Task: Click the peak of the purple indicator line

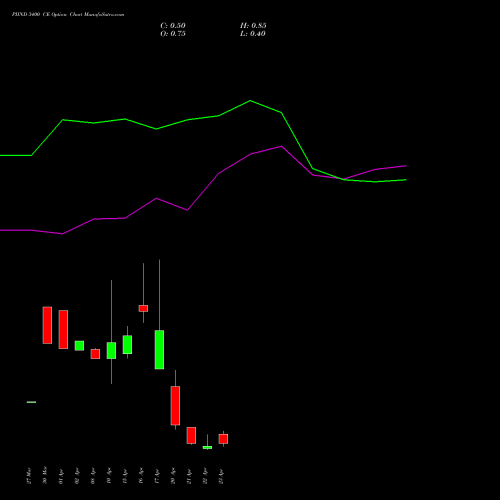Action: coord(281,146)
